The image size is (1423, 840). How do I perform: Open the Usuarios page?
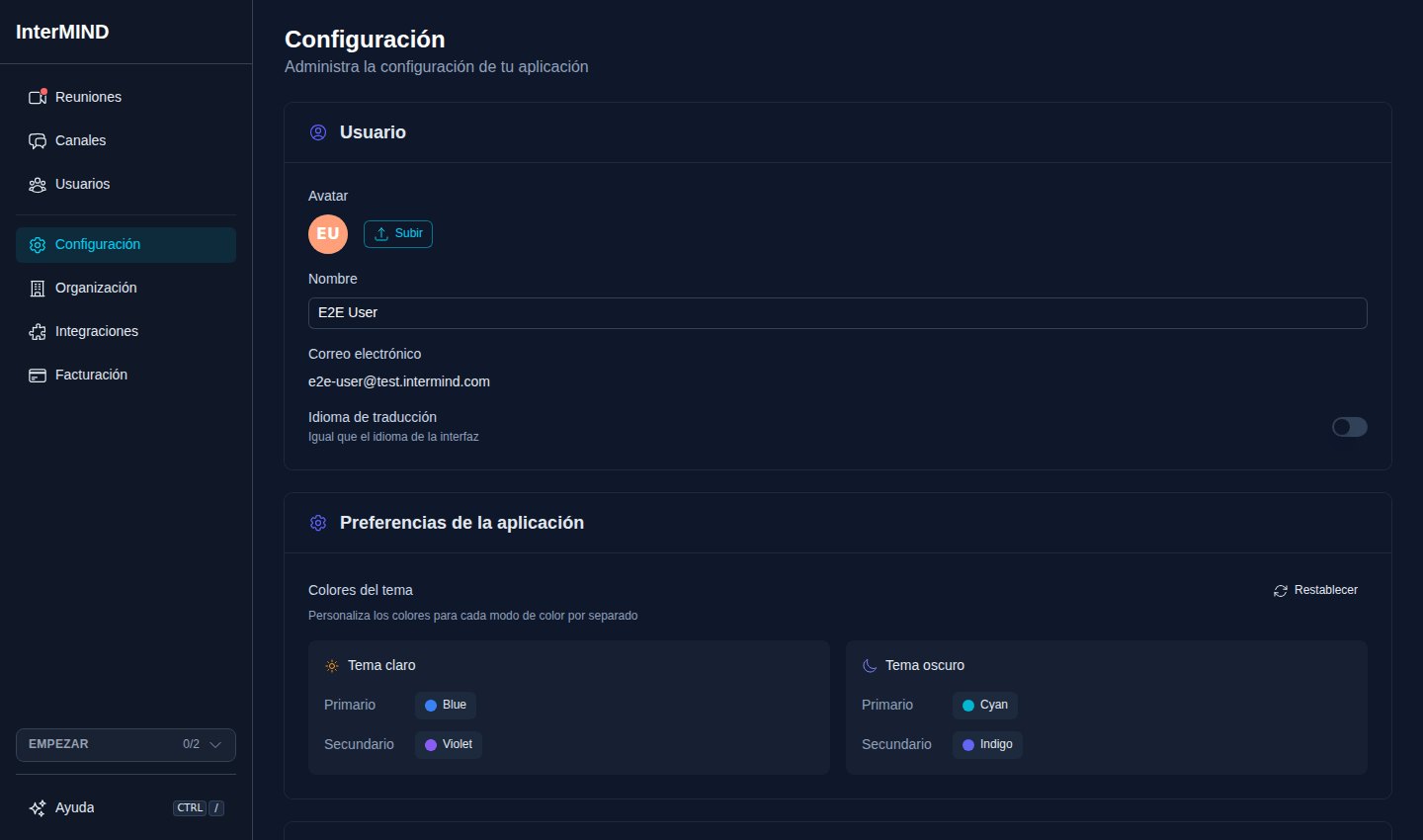point(126,184)
